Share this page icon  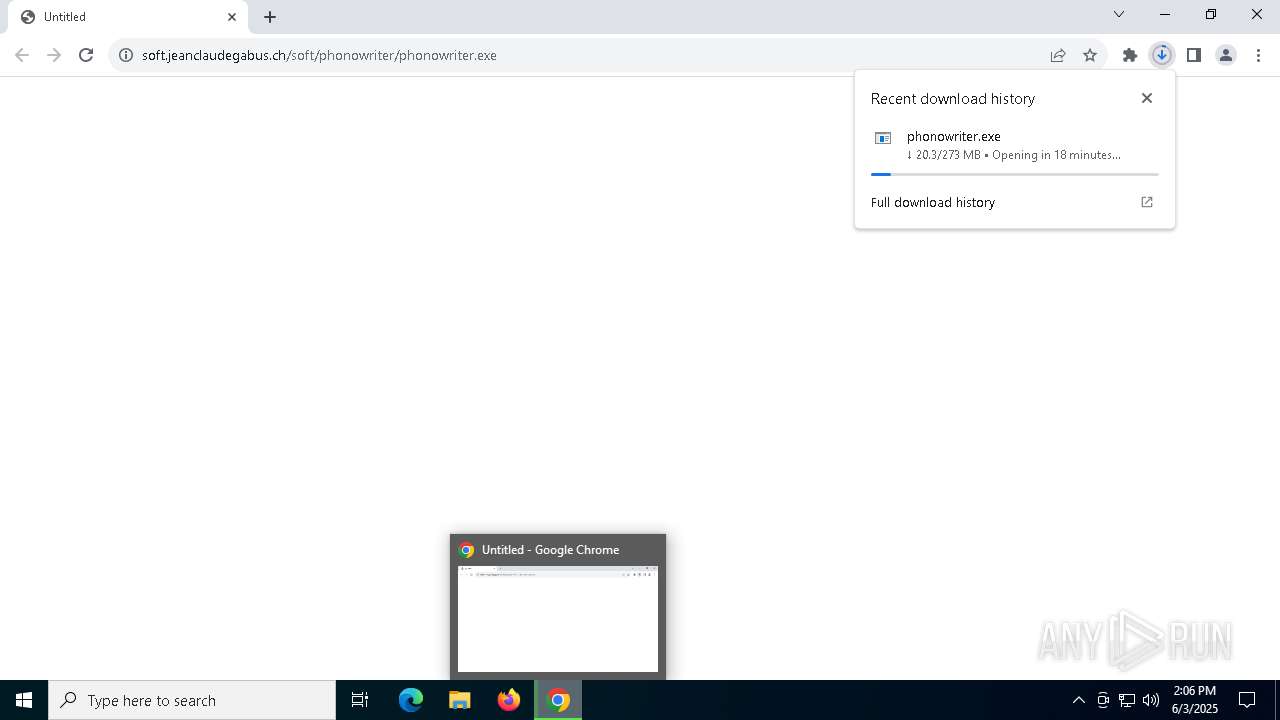(1058, 55)
